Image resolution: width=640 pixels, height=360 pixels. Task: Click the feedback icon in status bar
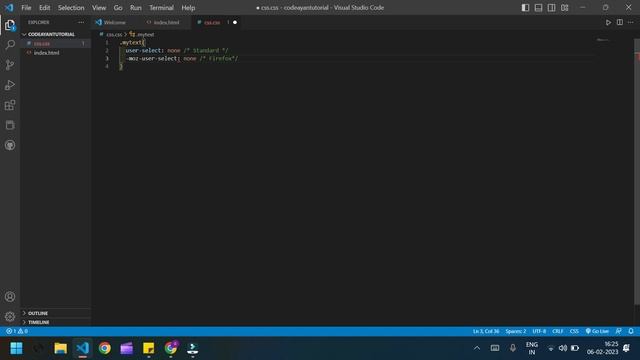619,331
